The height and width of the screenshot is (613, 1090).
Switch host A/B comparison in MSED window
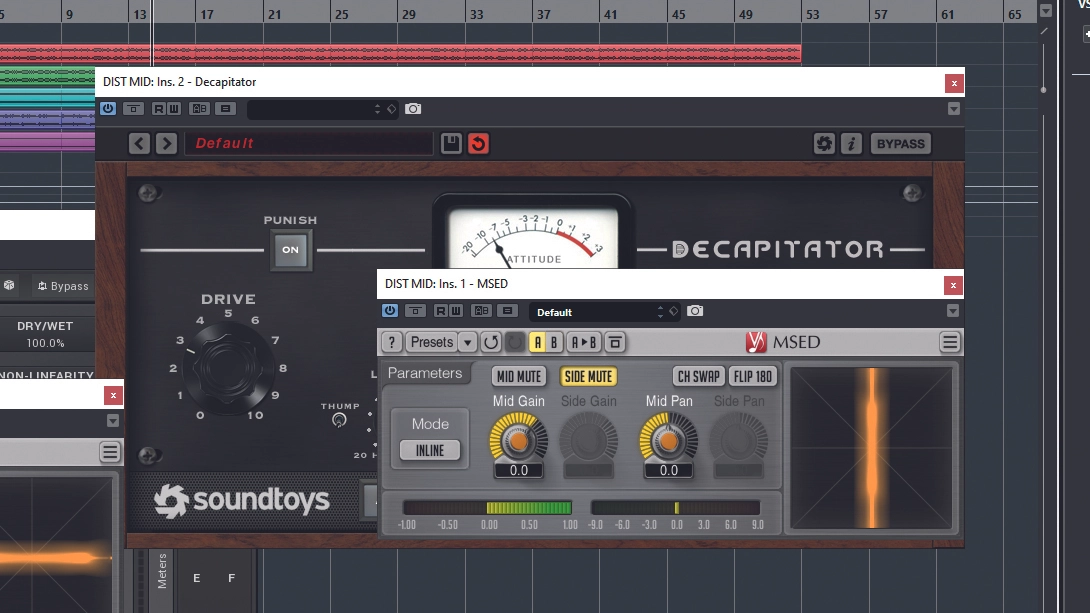click(482, 311)
